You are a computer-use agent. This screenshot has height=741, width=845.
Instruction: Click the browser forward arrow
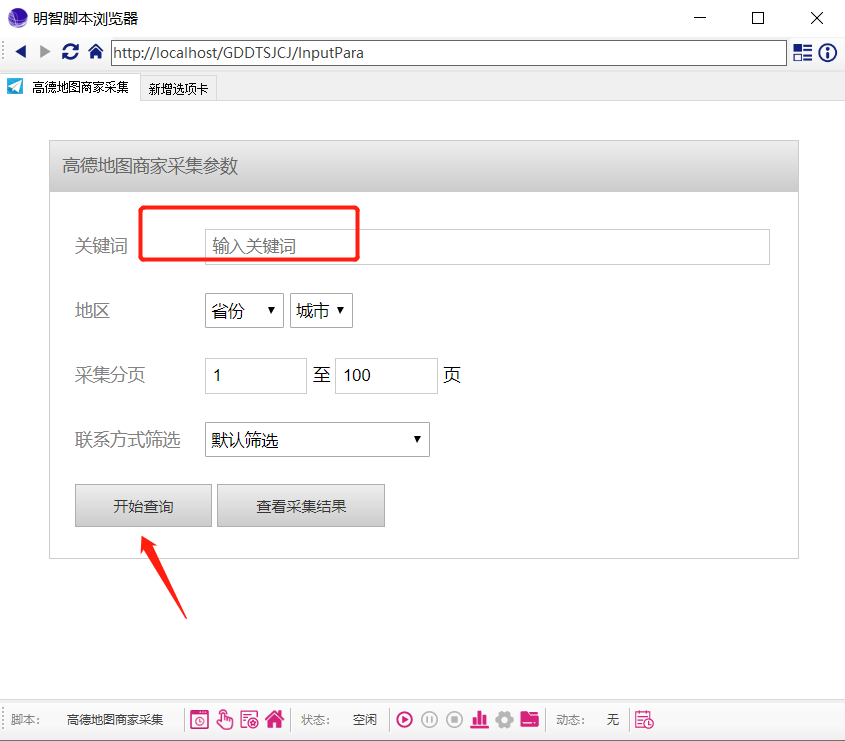coord(45,52)
